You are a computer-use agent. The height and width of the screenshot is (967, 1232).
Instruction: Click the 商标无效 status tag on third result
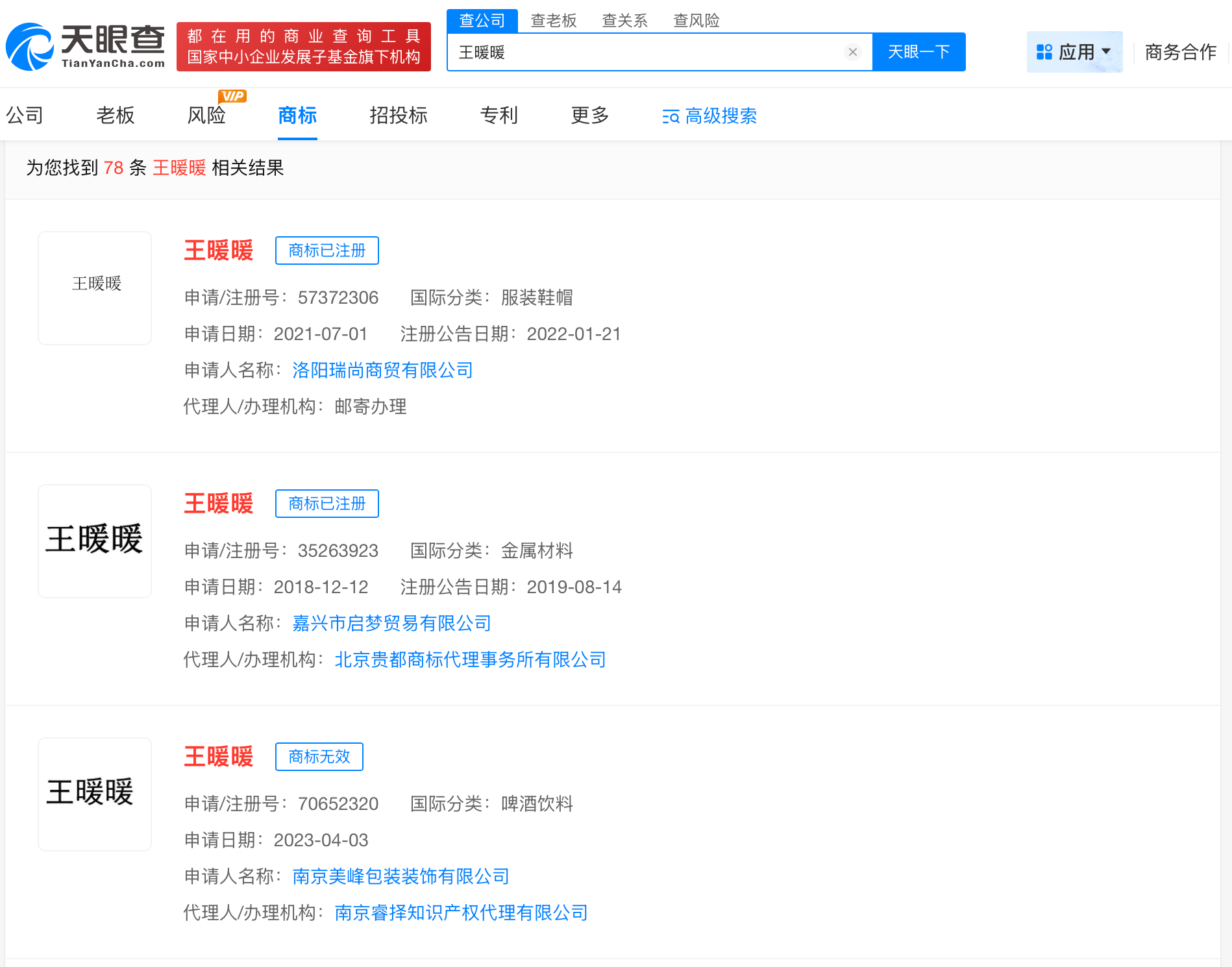click(319, 757)
